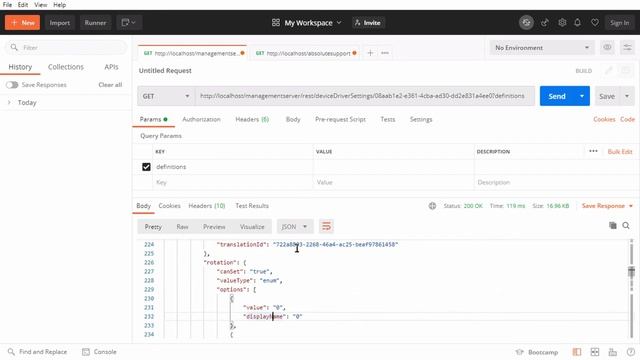Screen dimensions: 640x360
Task: Open the Save button dropdown arrow
Action: click(x=627, y=96)
